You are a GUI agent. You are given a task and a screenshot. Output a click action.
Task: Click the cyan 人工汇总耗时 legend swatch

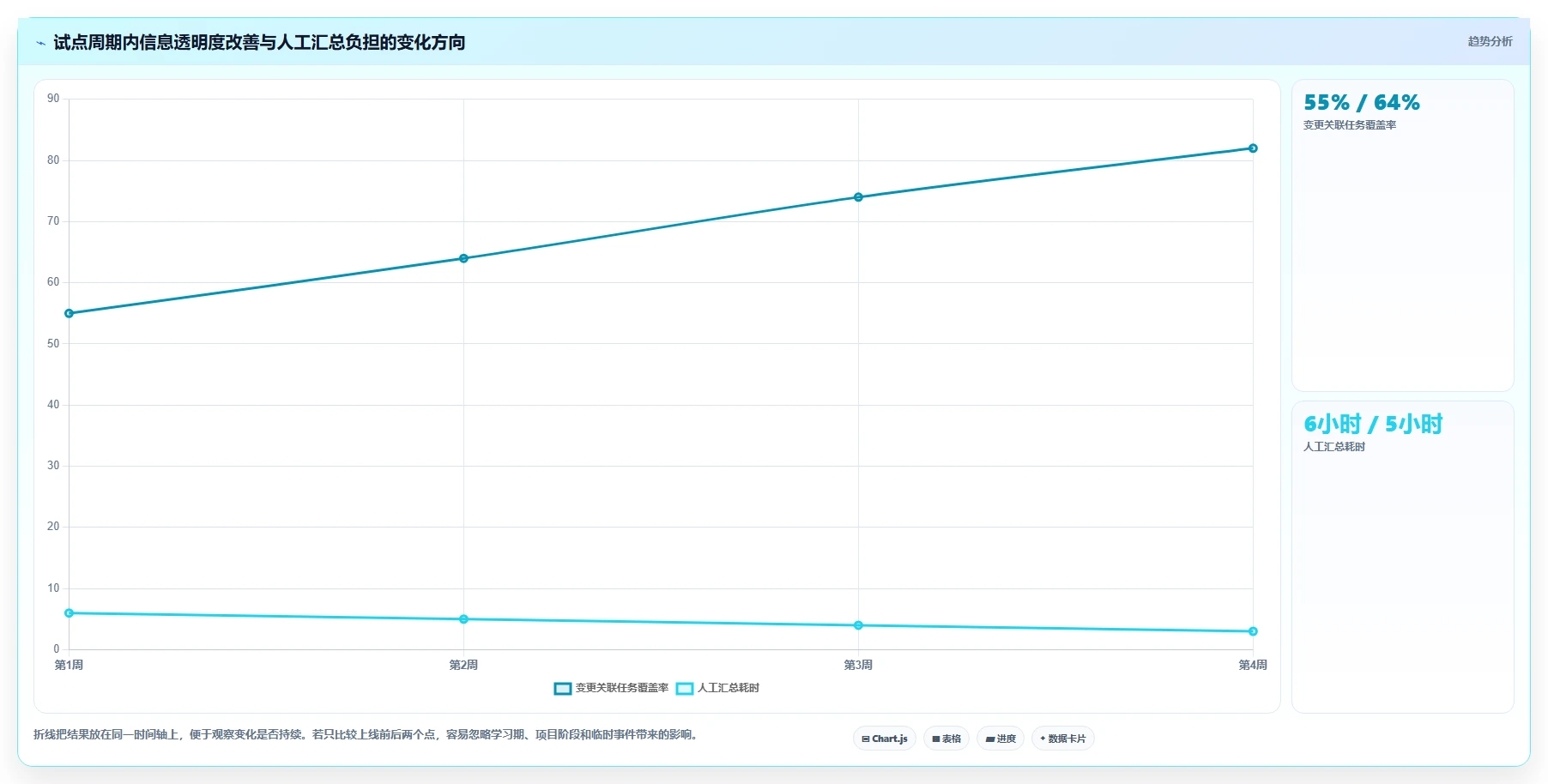[685, 688]
